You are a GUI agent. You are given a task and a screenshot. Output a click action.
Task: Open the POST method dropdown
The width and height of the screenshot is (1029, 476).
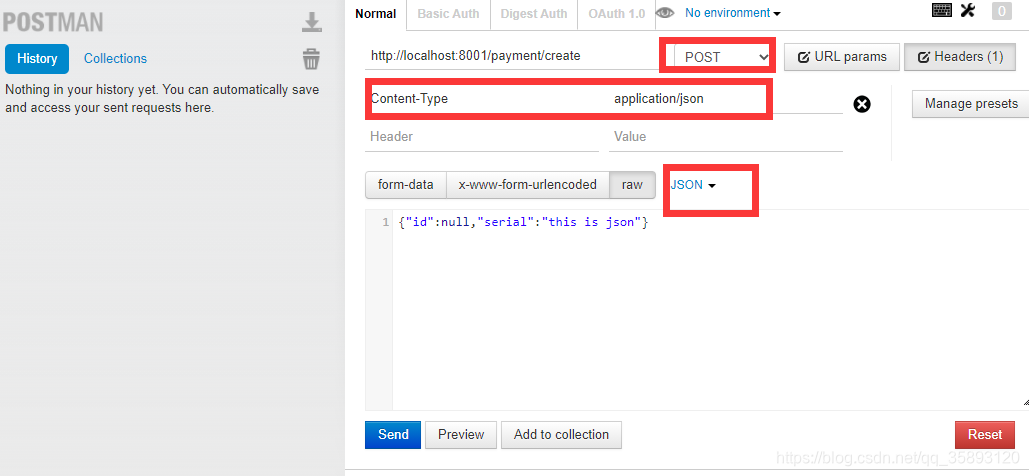point(723,56)
